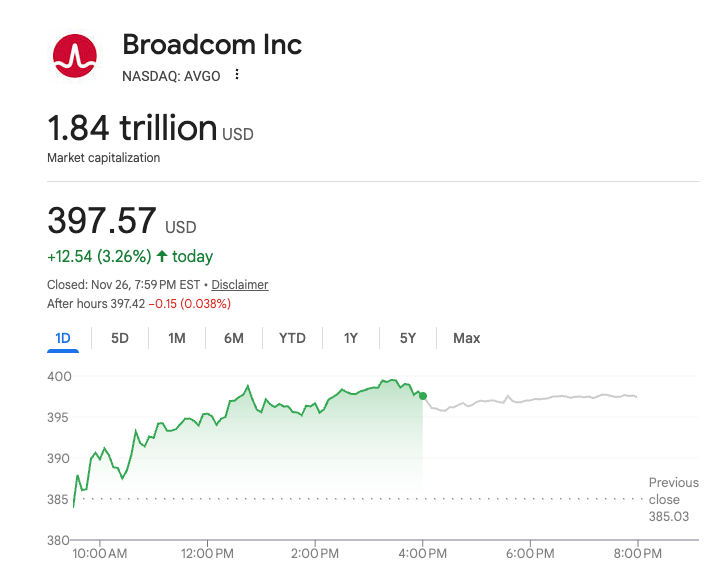The image size is (710, 585).
Task: Open the three-dot options menu
Action: 237,75
